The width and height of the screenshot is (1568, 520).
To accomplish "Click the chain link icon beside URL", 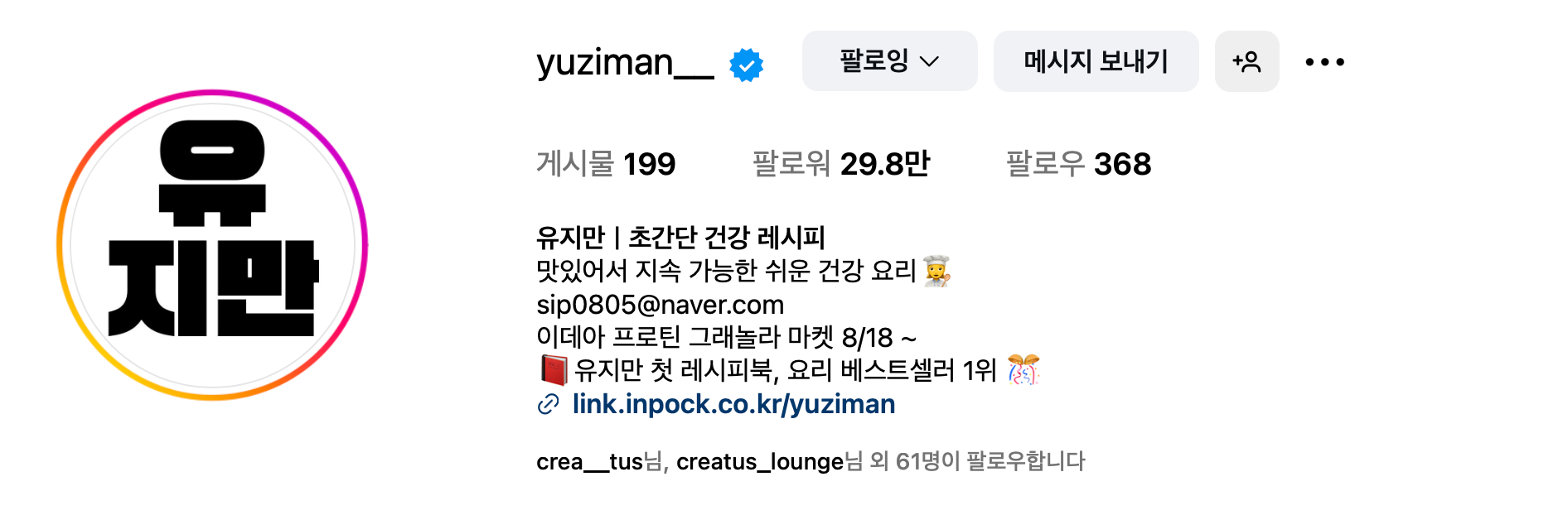I will pyautogui.click(x=548, y=404).
